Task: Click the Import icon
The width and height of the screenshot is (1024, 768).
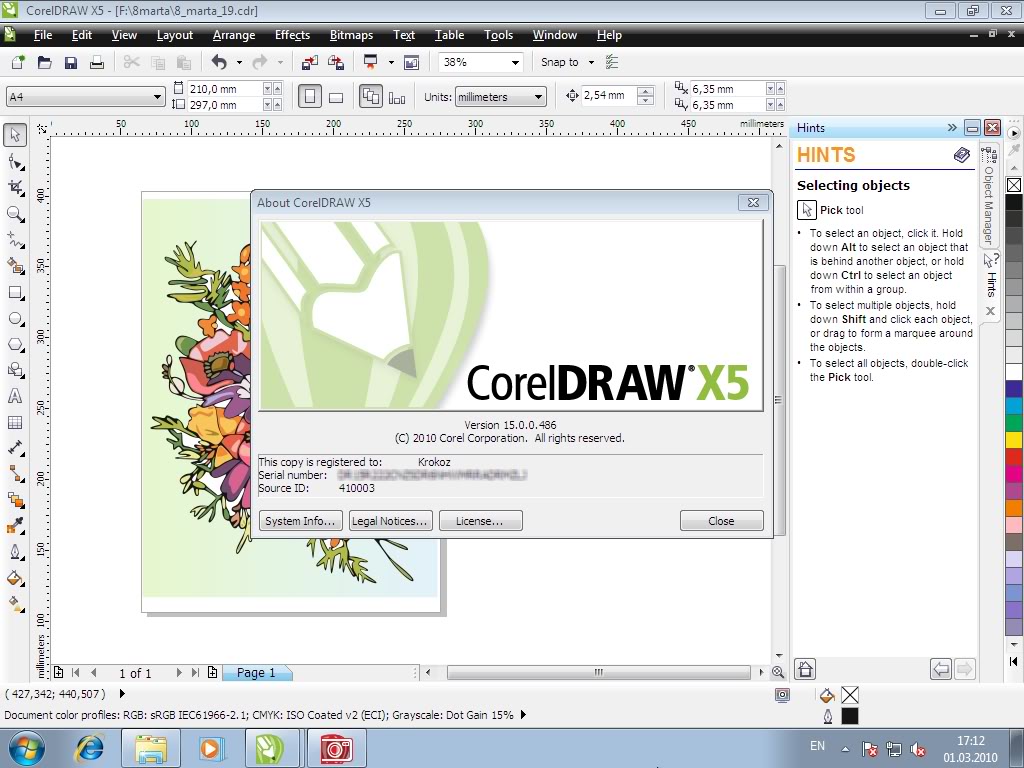Action: pos(309,62)
